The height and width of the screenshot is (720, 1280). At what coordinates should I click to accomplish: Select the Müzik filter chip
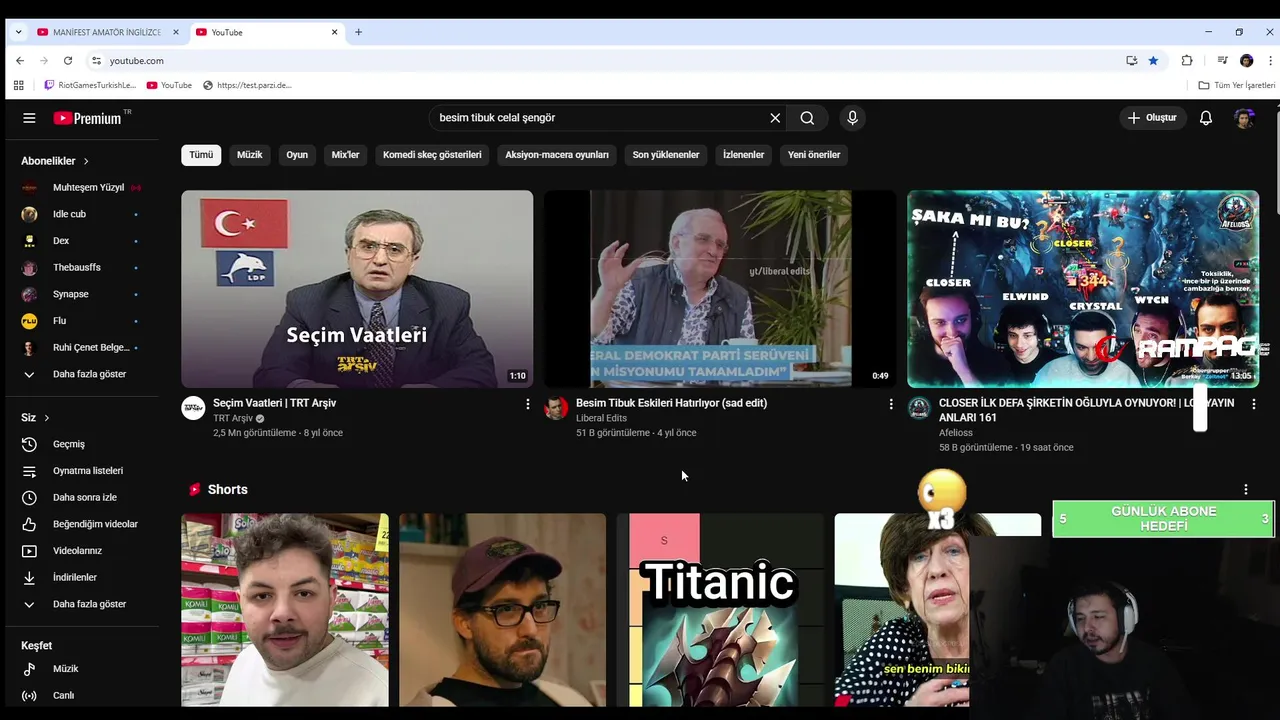pos(249,155)
